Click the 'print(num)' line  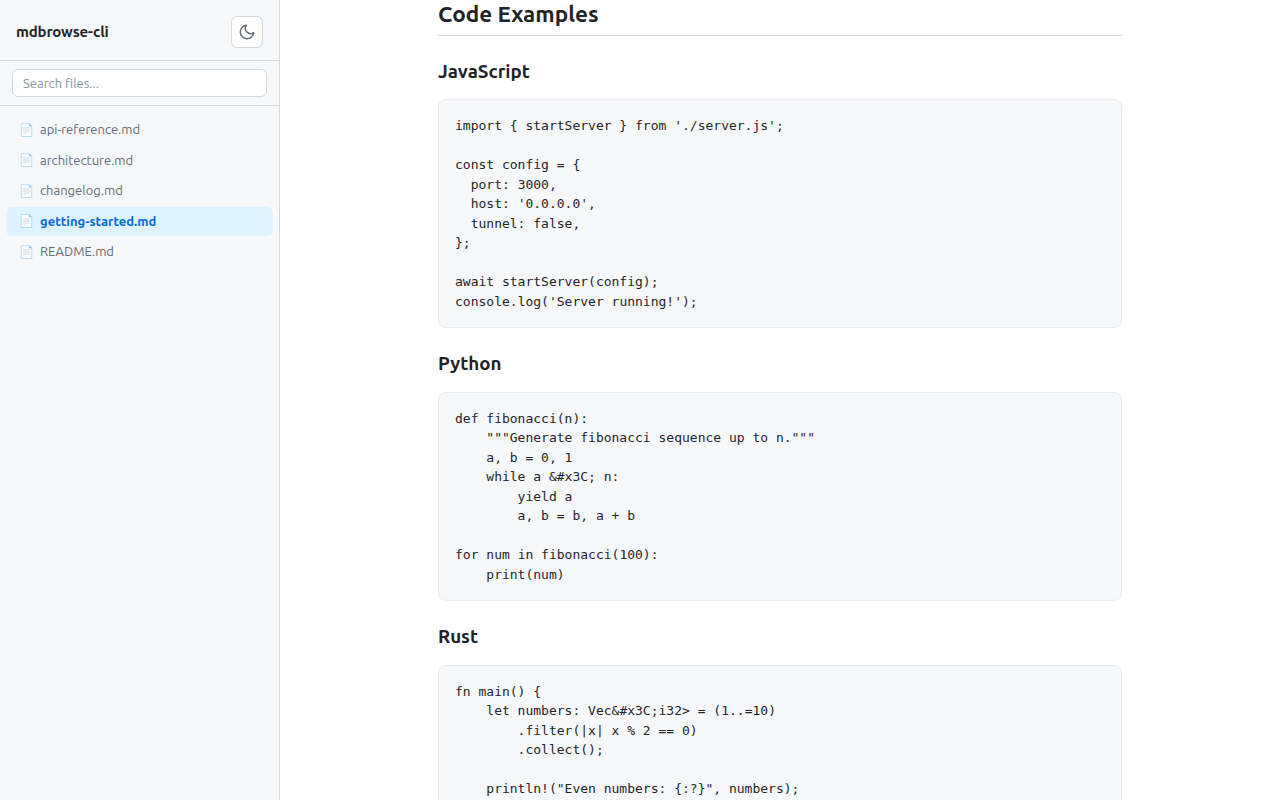tap(525, 575)
